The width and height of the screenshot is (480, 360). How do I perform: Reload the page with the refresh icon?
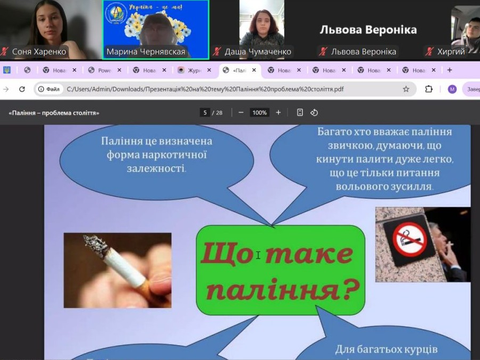22,89
